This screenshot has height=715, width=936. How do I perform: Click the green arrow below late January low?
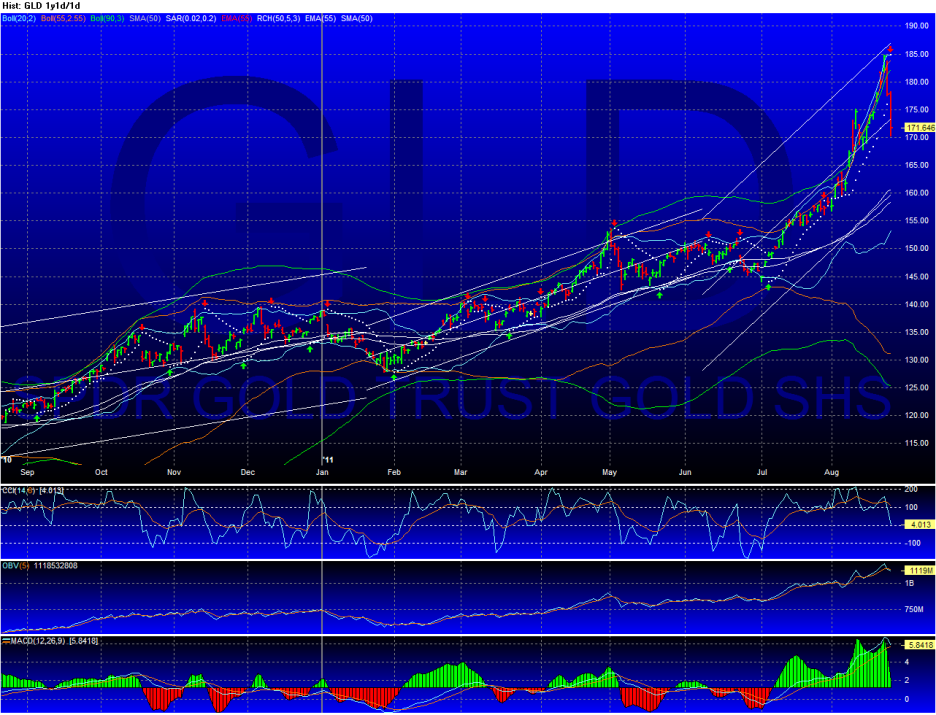(393, 377)
